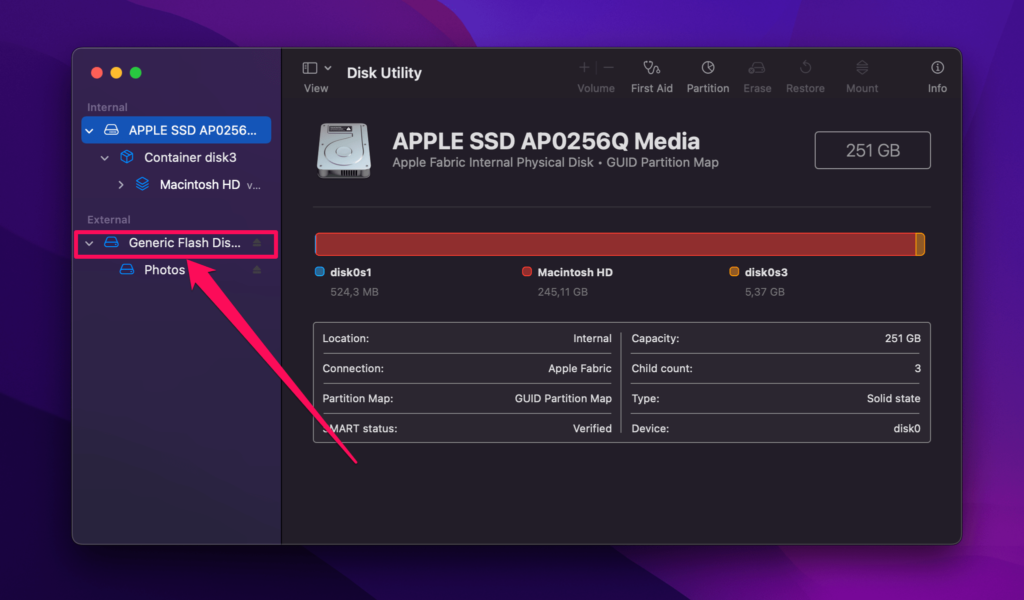Open the Partition pie chart icon
This screenshot has height=600, width=1024.
point(708,67)
